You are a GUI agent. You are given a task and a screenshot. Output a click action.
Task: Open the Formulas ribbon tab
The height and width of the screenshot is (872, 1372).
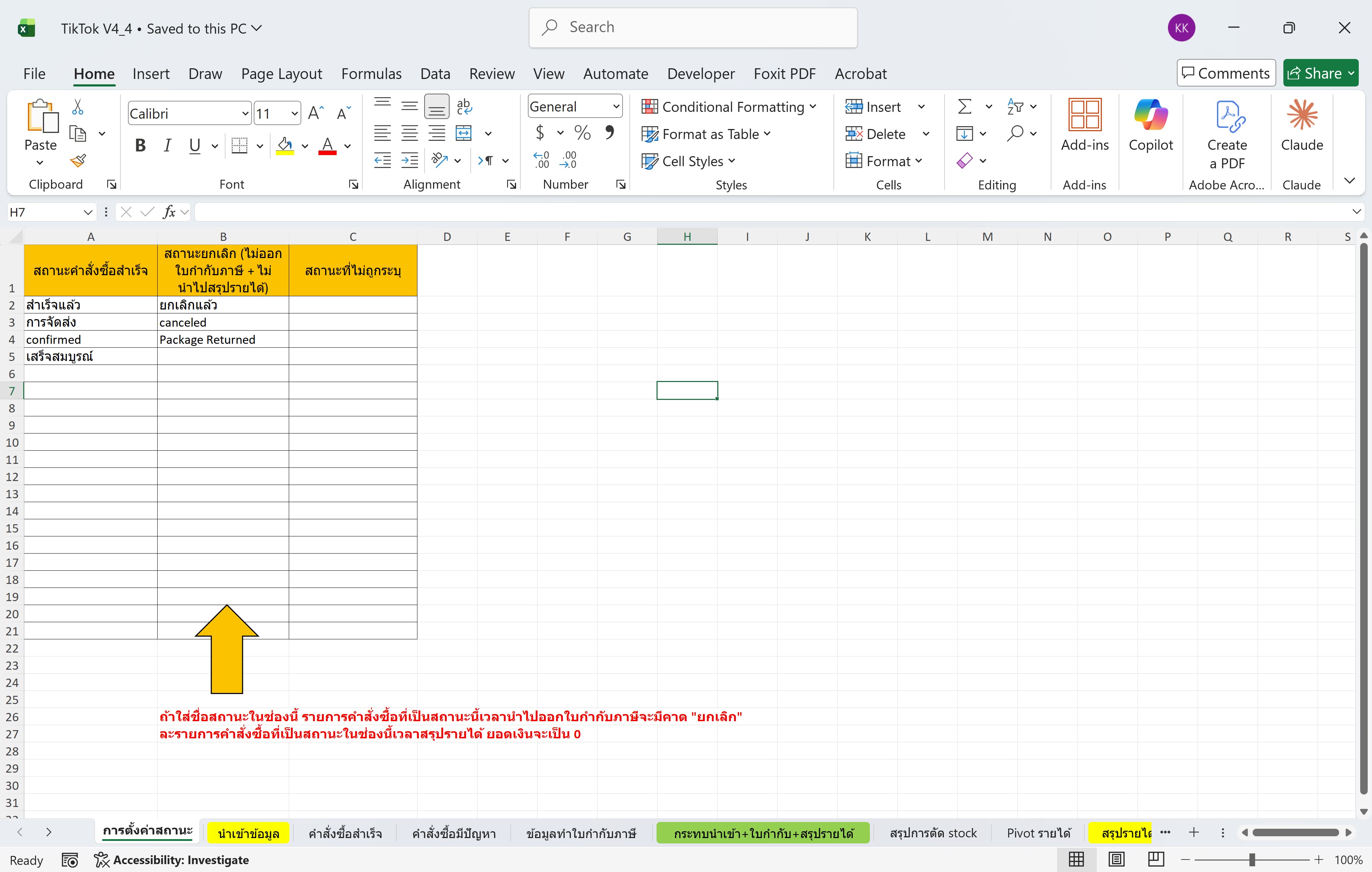coord(371,74)
